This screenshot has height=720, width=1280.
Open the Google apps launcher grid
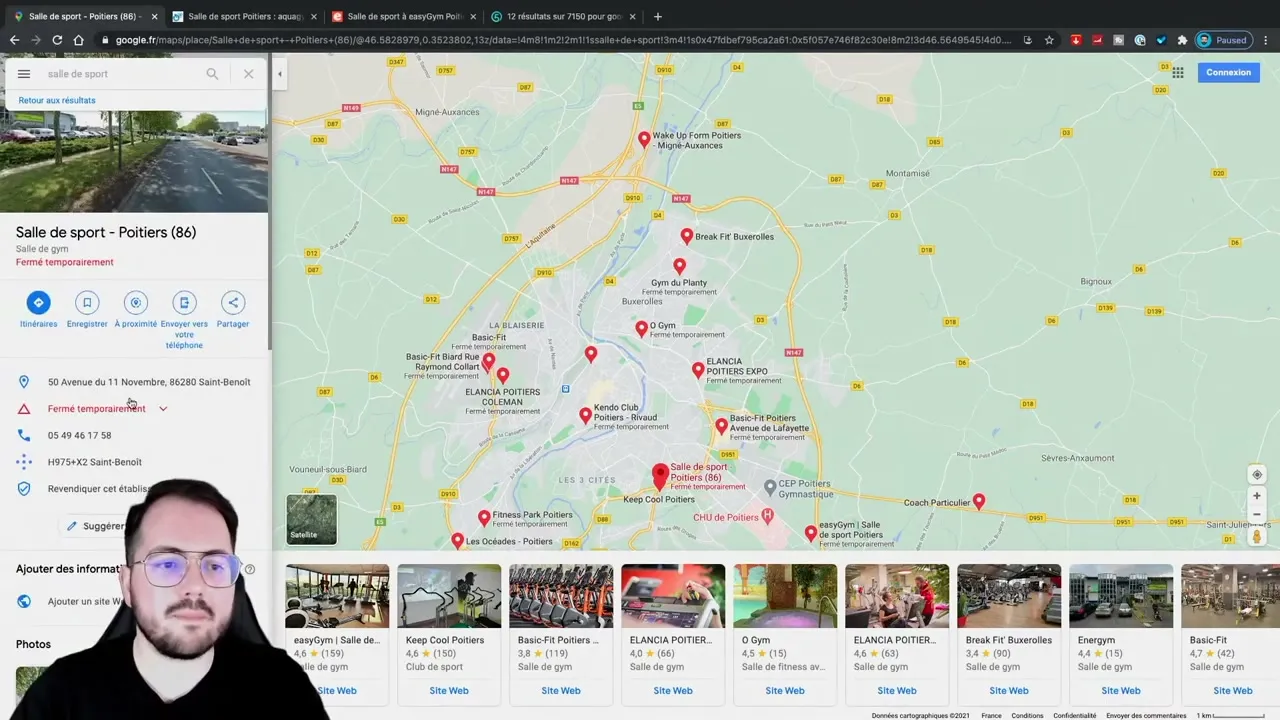click(1178, 72)
